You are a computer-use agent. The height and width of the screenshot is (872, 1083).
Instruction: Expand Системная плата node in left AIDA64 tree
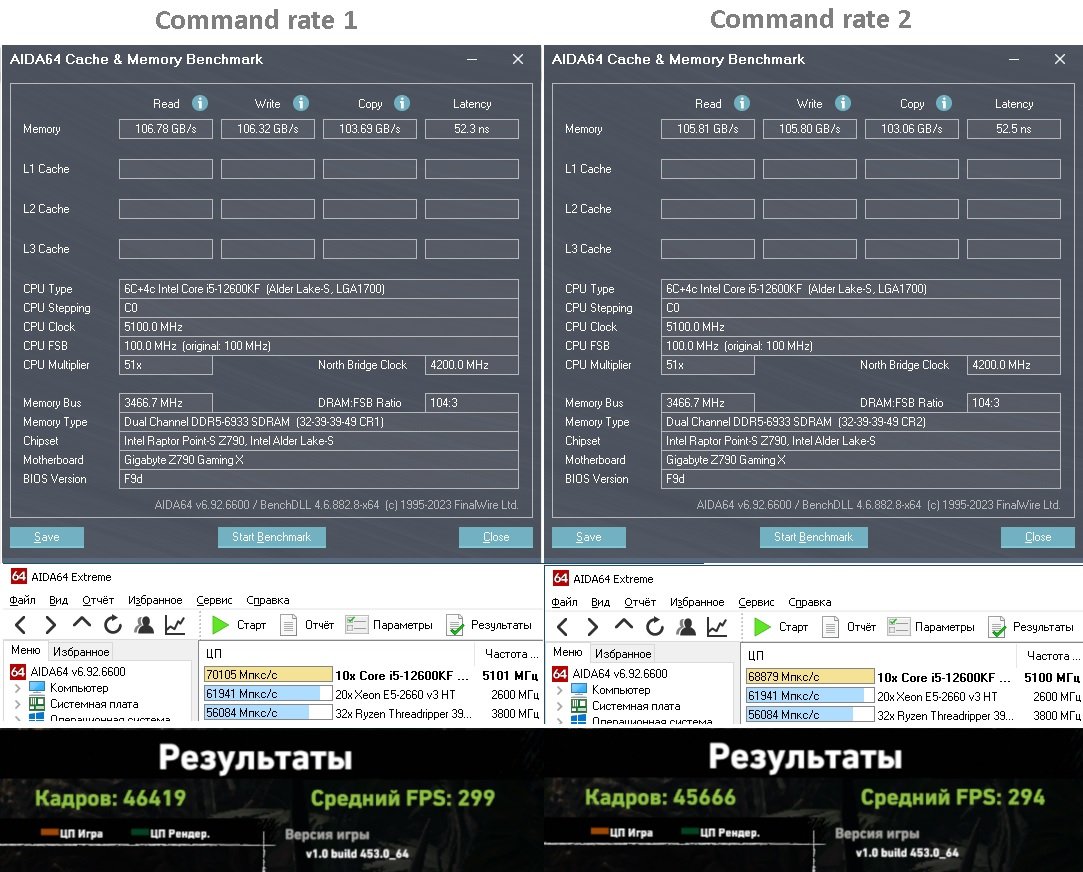(x=17, y=704)
